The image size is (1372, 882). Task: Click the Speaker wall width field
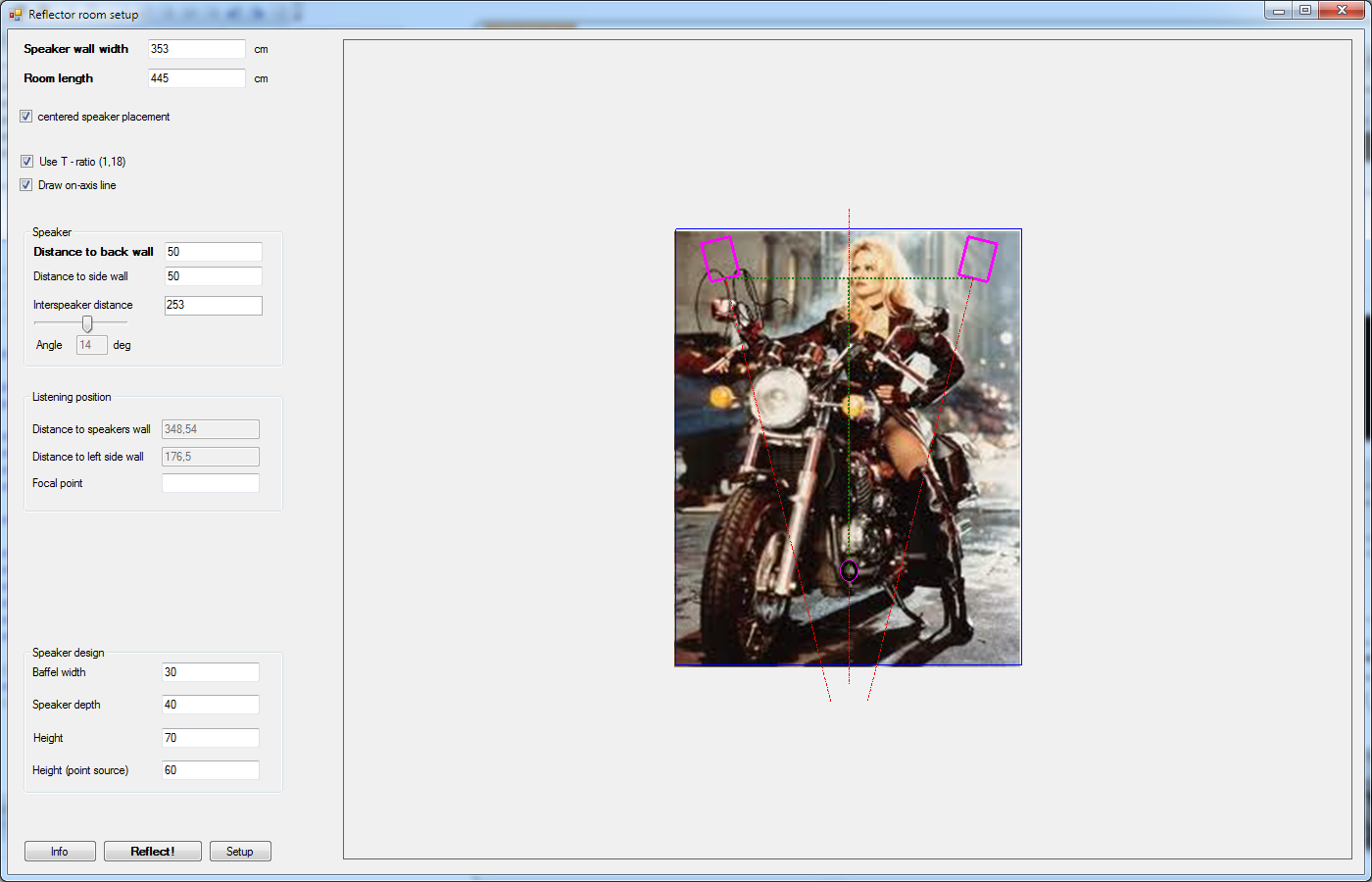pyautogui.click(x=197, y=49)
